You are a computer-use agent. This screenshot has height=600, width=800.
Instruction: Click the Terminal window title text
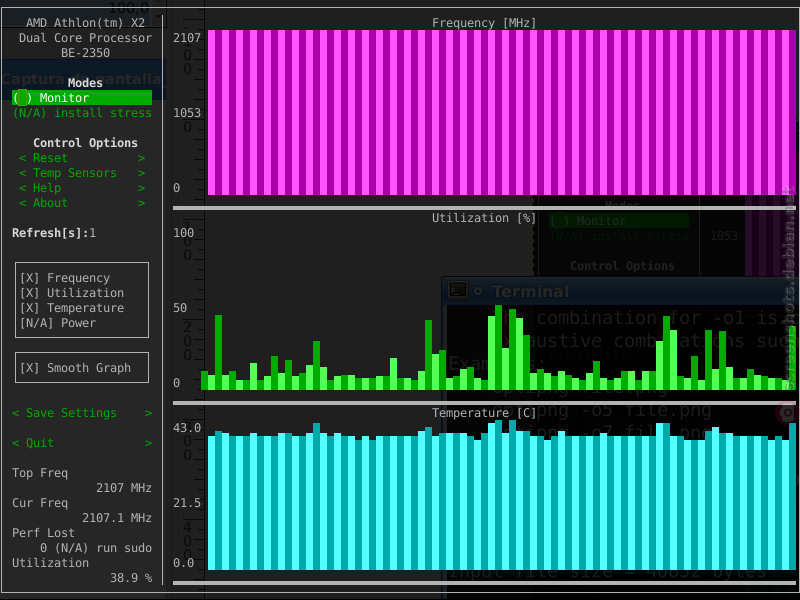(530, 291)
